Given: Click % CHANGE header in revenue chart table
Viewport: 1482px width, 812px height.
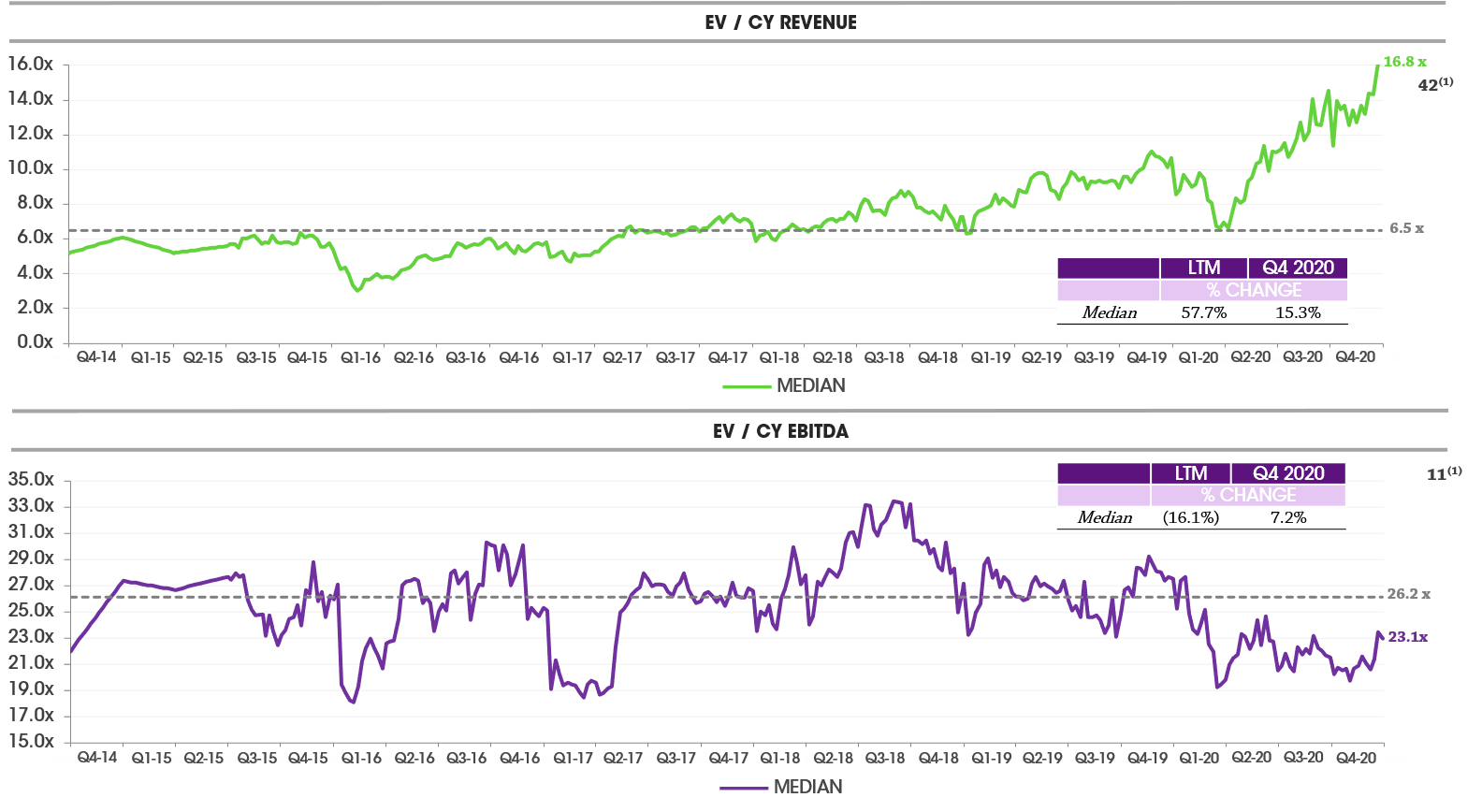Looking at the screenshot, I should (1254, 290).
